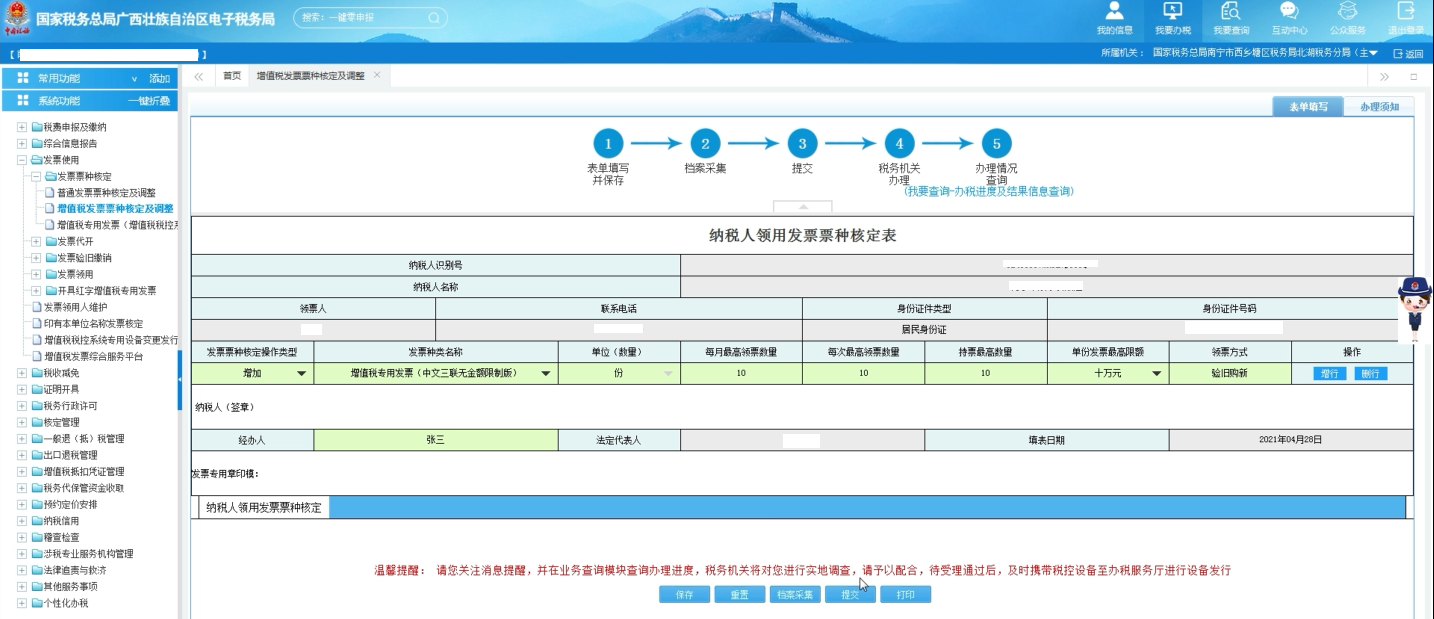Click the 增行 add row button
This screenshot has height=619, width=1434.
[1329, 373]
